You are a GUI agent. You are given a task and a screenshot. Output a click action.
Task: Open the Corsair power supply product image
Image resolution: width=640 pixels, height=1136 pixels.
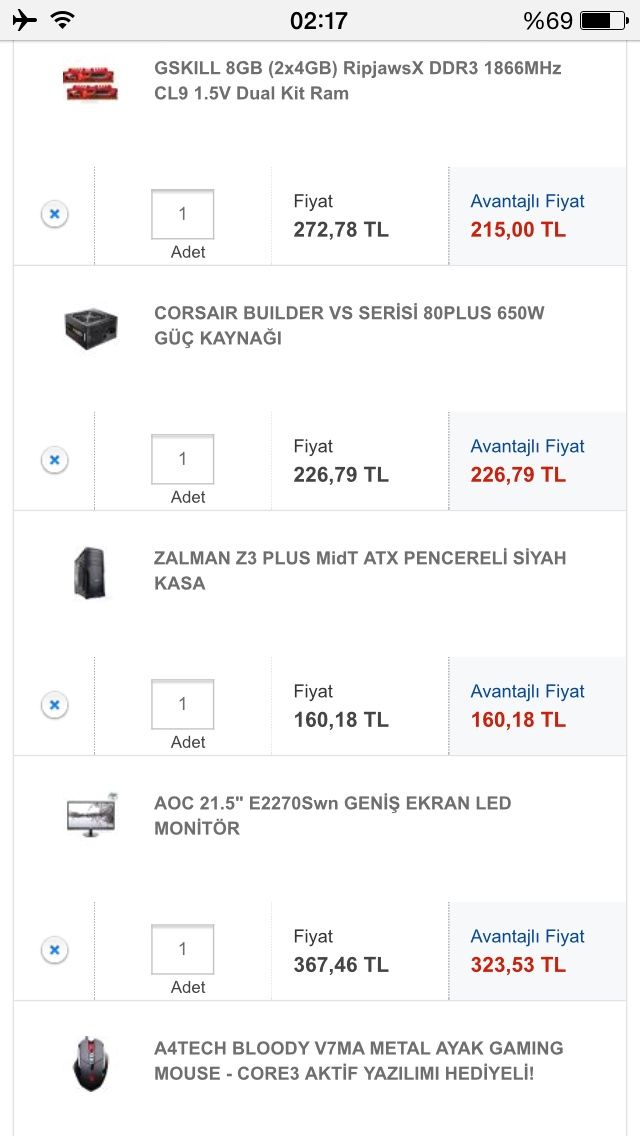91,328
